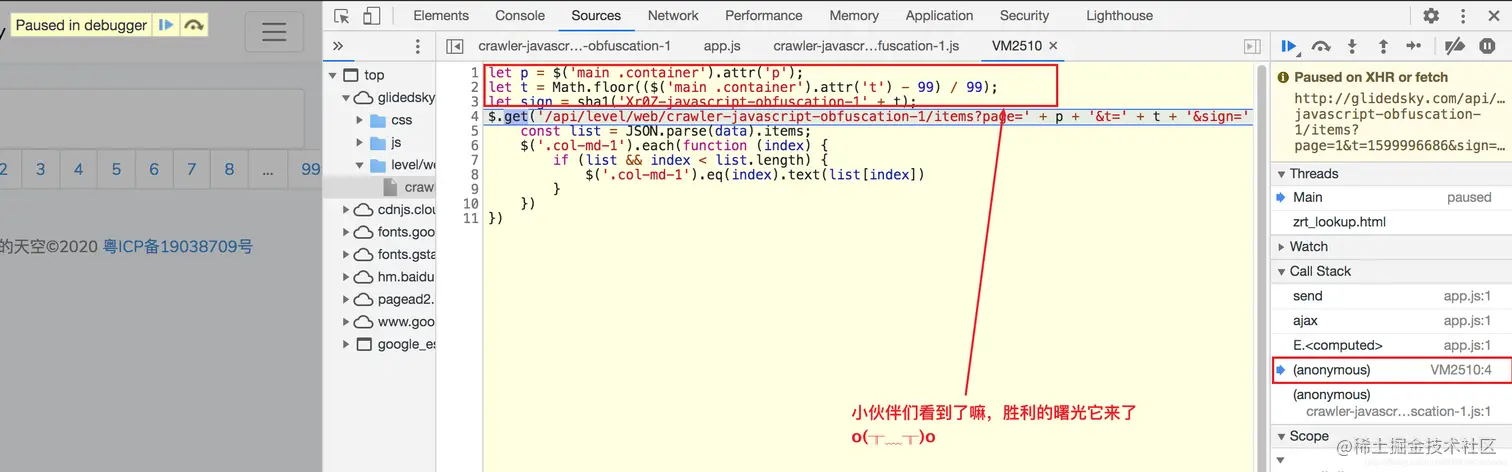Screen dimensions: 1512x472
Task: Expand the fonts.gsta domain node
Action: [347, 255]
